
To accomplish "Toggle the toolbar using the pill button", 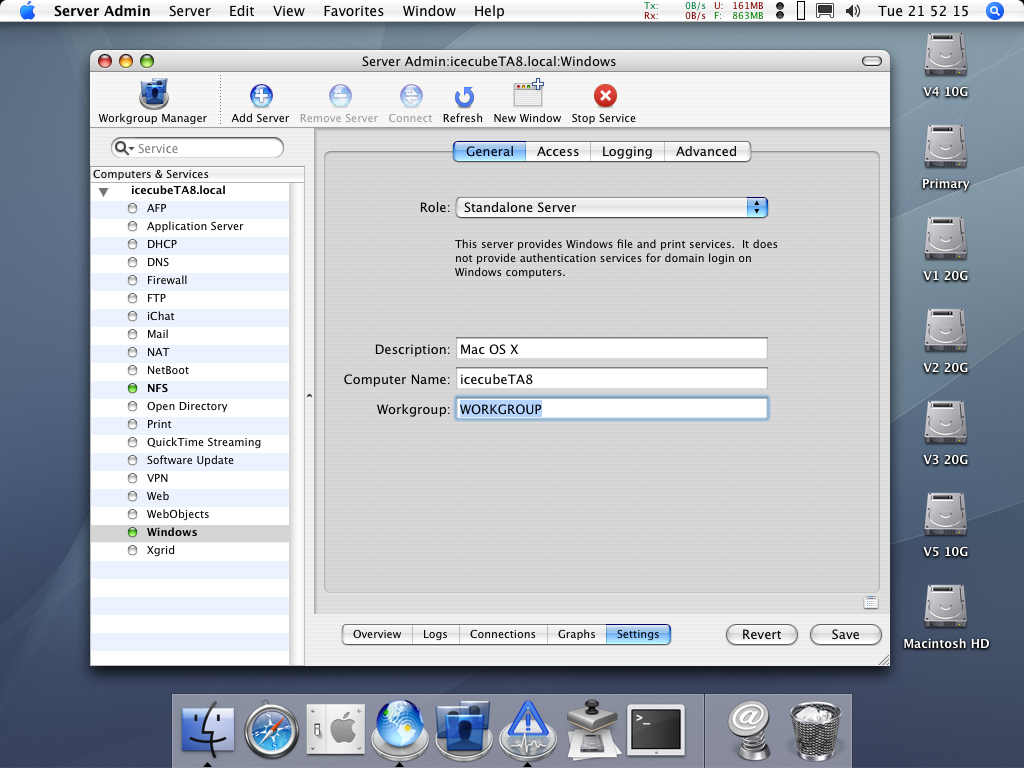I will coord(872,61).
